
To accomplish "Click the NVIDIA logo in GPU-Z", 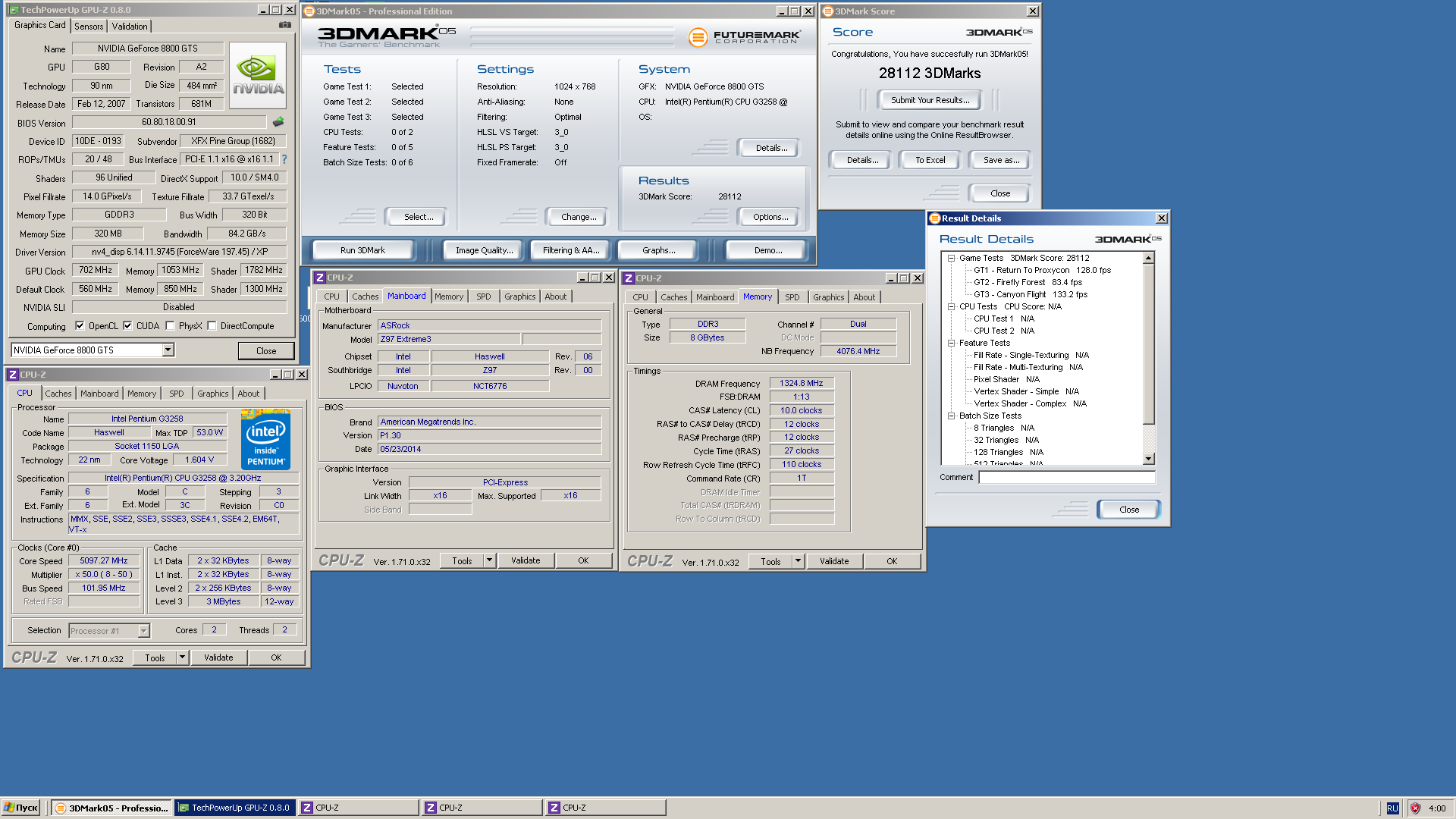I will point(258,74).
